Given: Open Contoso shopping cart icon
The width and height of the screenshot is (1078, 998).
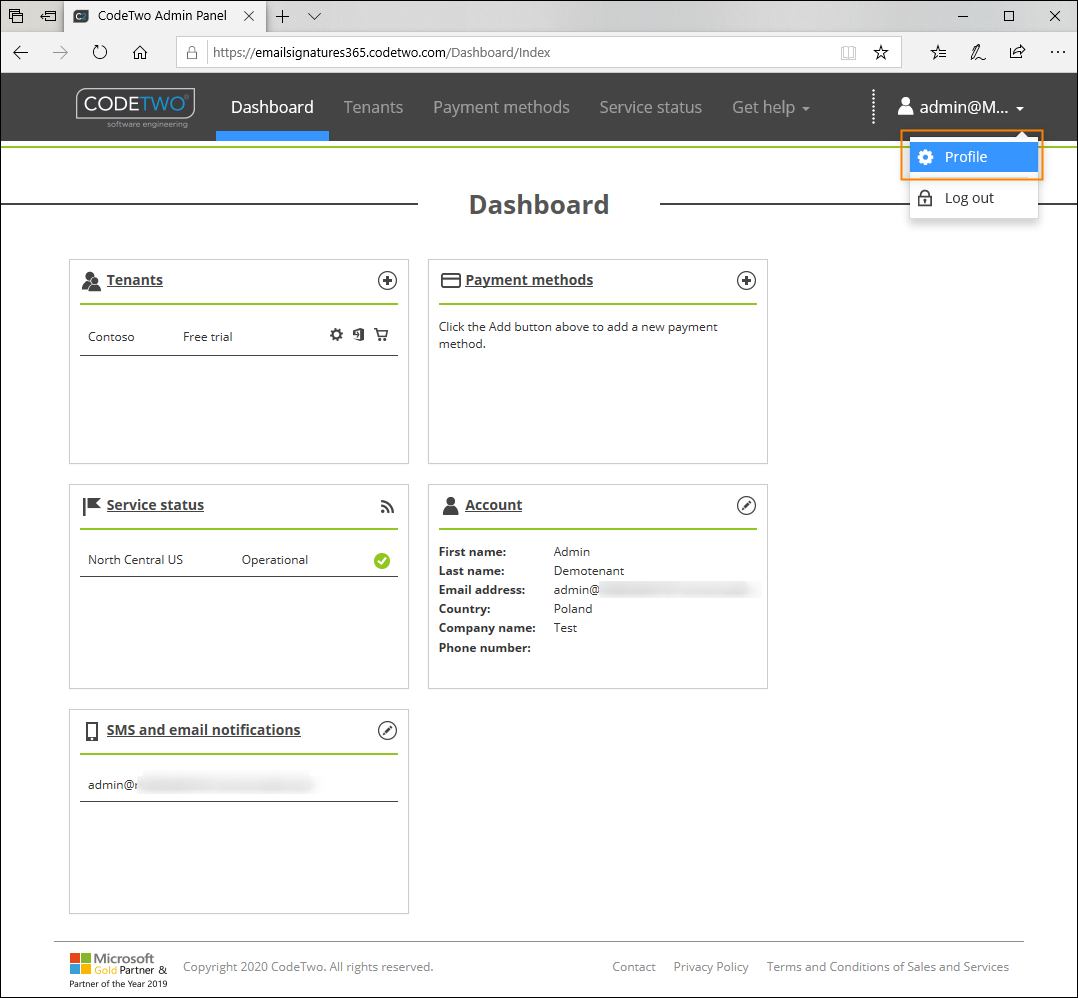Looking at the screenshot, I should tap(381, 335).
